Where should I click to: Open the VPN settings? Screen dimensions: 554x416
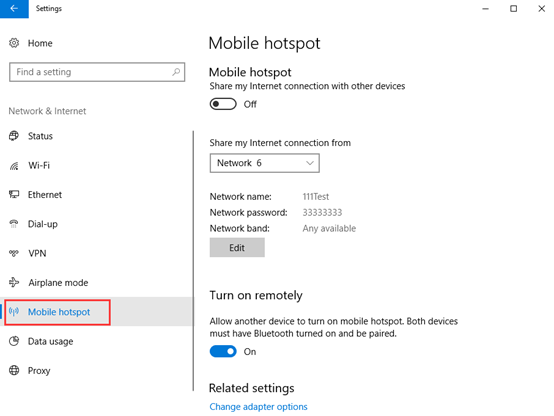pyautogui.click(x=37, y=253)
